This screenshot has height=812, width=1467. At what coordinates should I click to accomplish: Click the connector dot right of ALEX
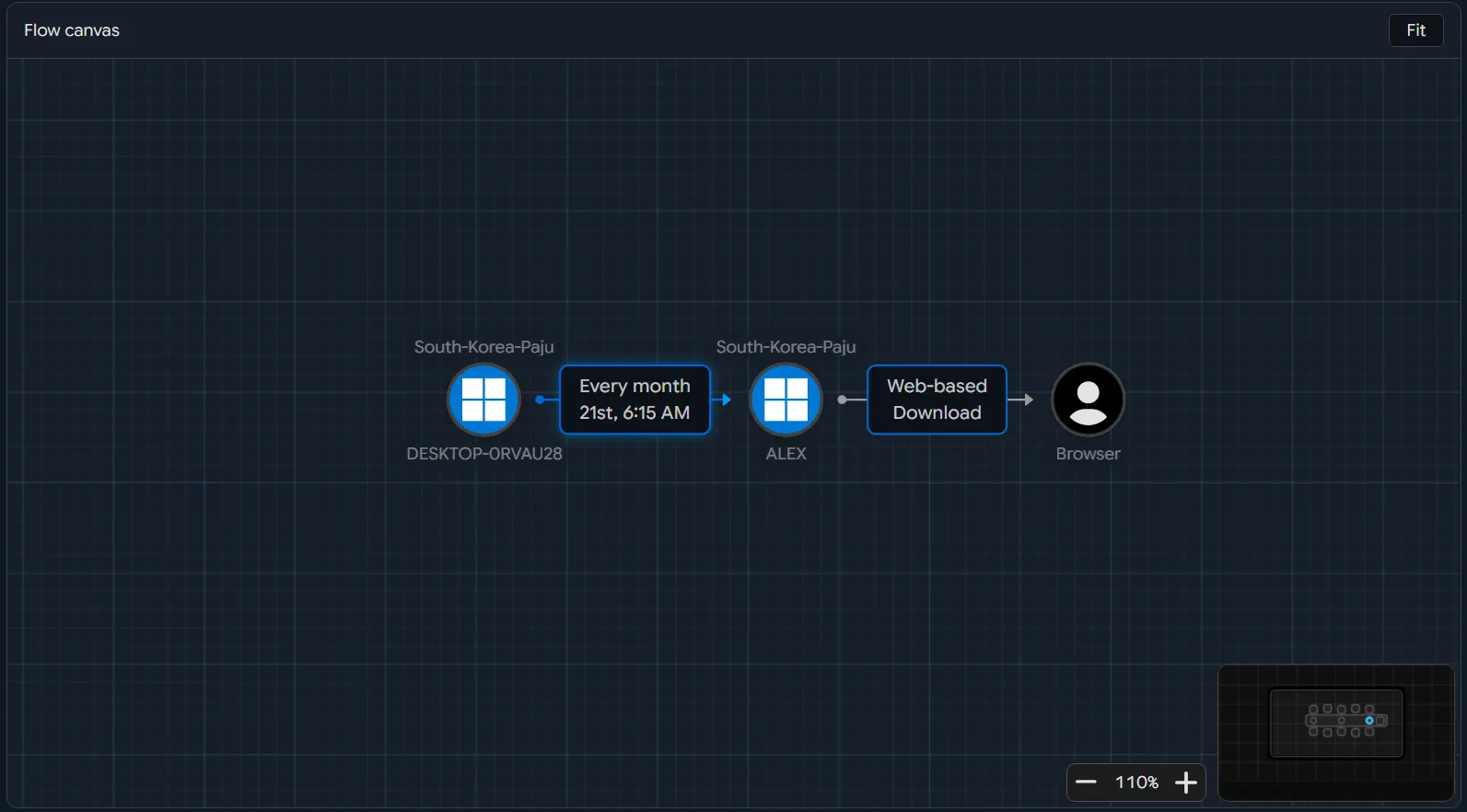pyautogui.click(x=842, y=400)
